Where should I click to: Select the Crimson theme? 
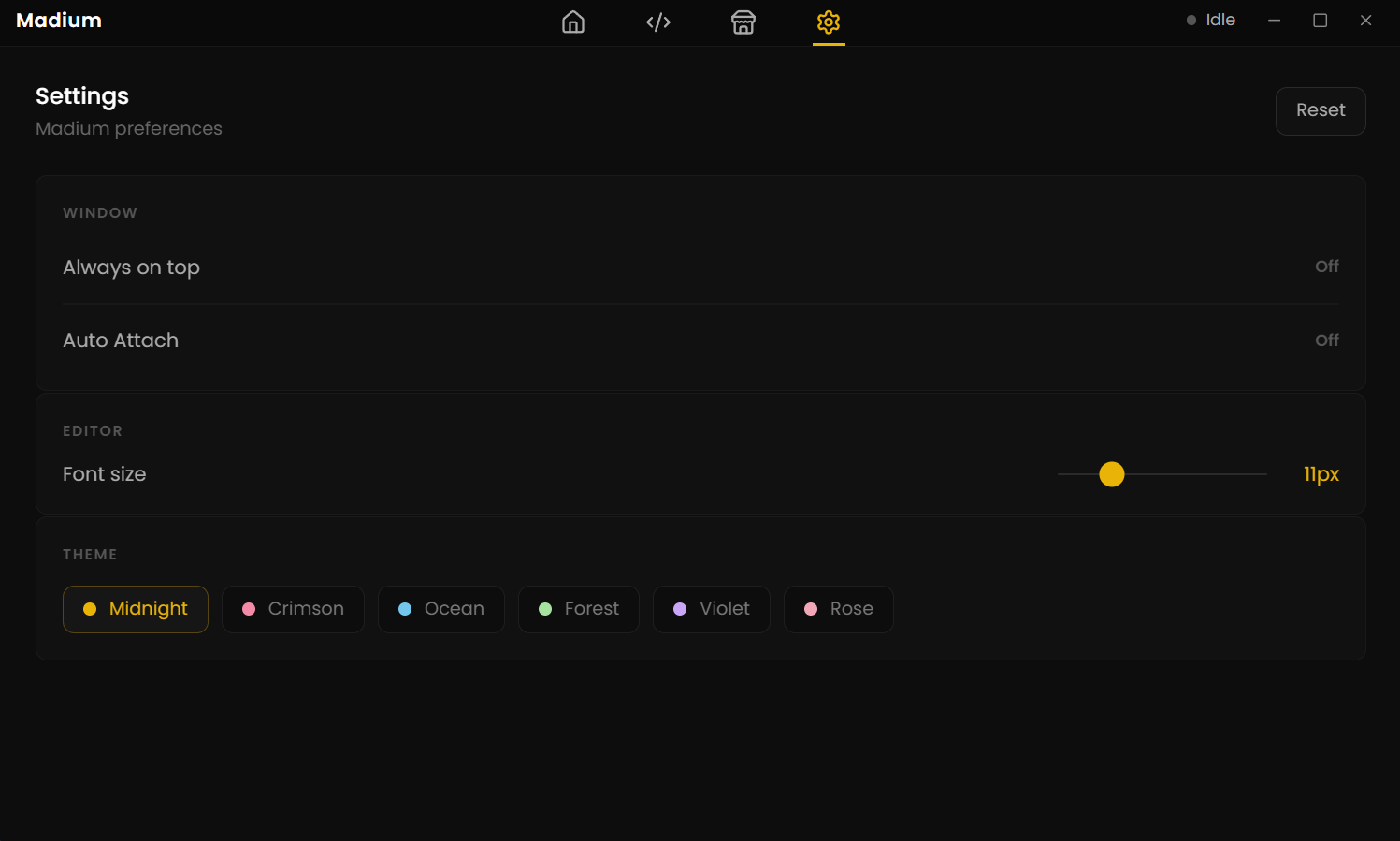pos(293,609)
